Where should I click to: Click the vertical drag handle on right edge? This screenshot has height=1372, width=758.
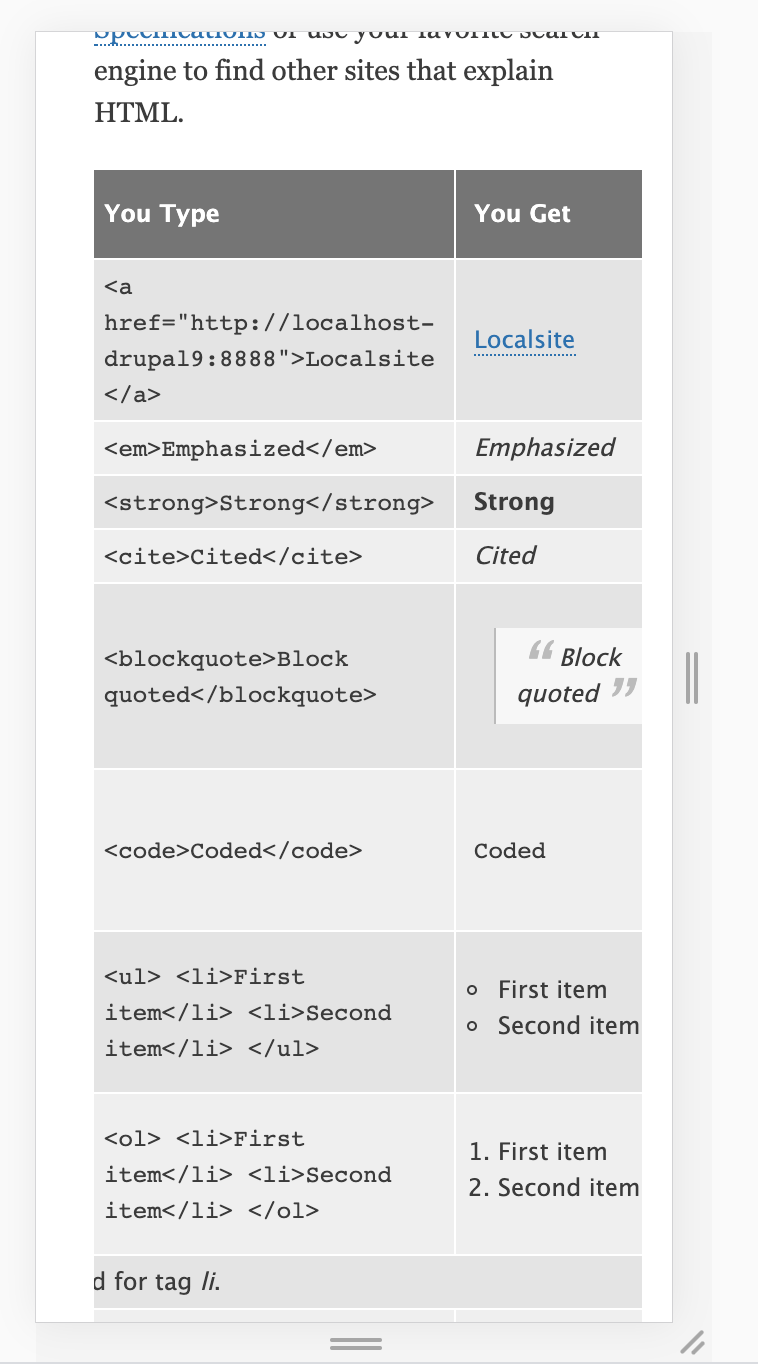(692, 675)
